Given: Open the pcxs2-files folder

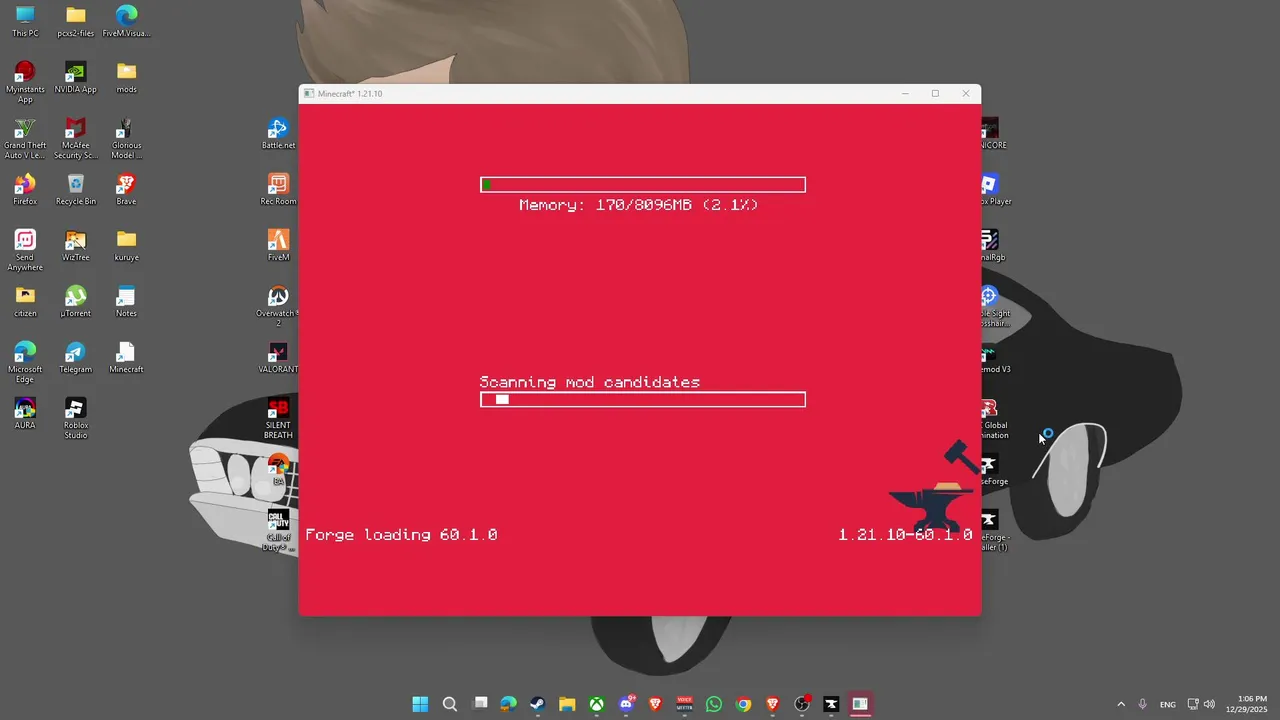Looking at the screenshot, I should 75,21.
